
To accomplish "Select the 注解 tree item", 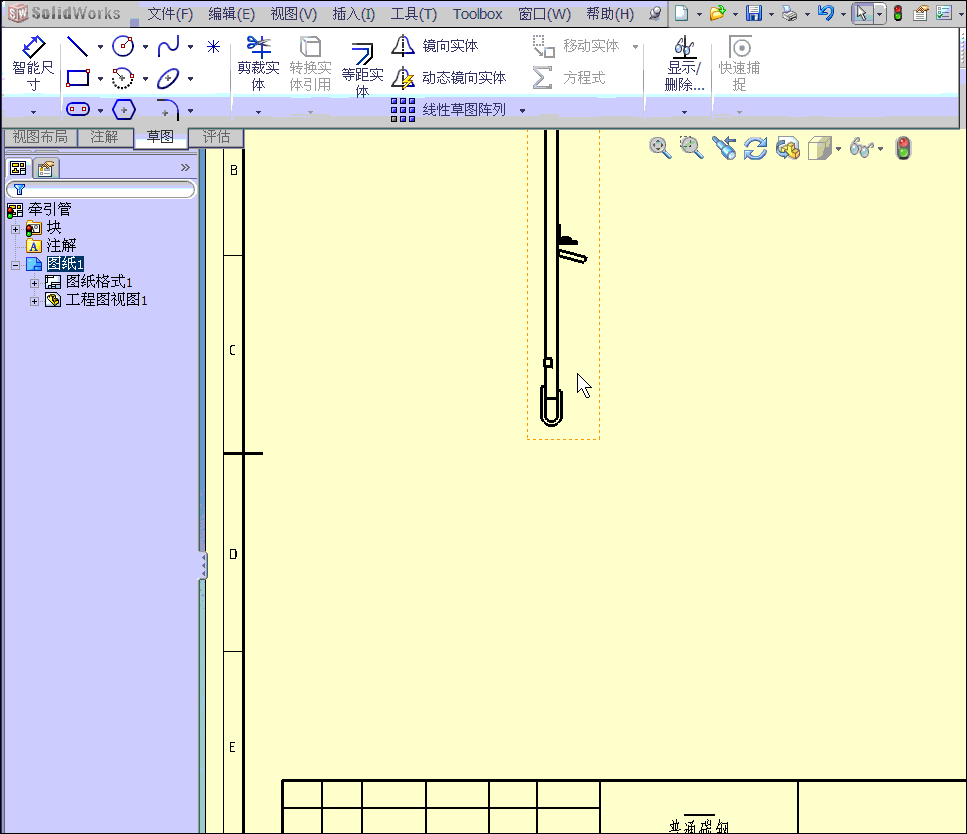I will [61, 246].
